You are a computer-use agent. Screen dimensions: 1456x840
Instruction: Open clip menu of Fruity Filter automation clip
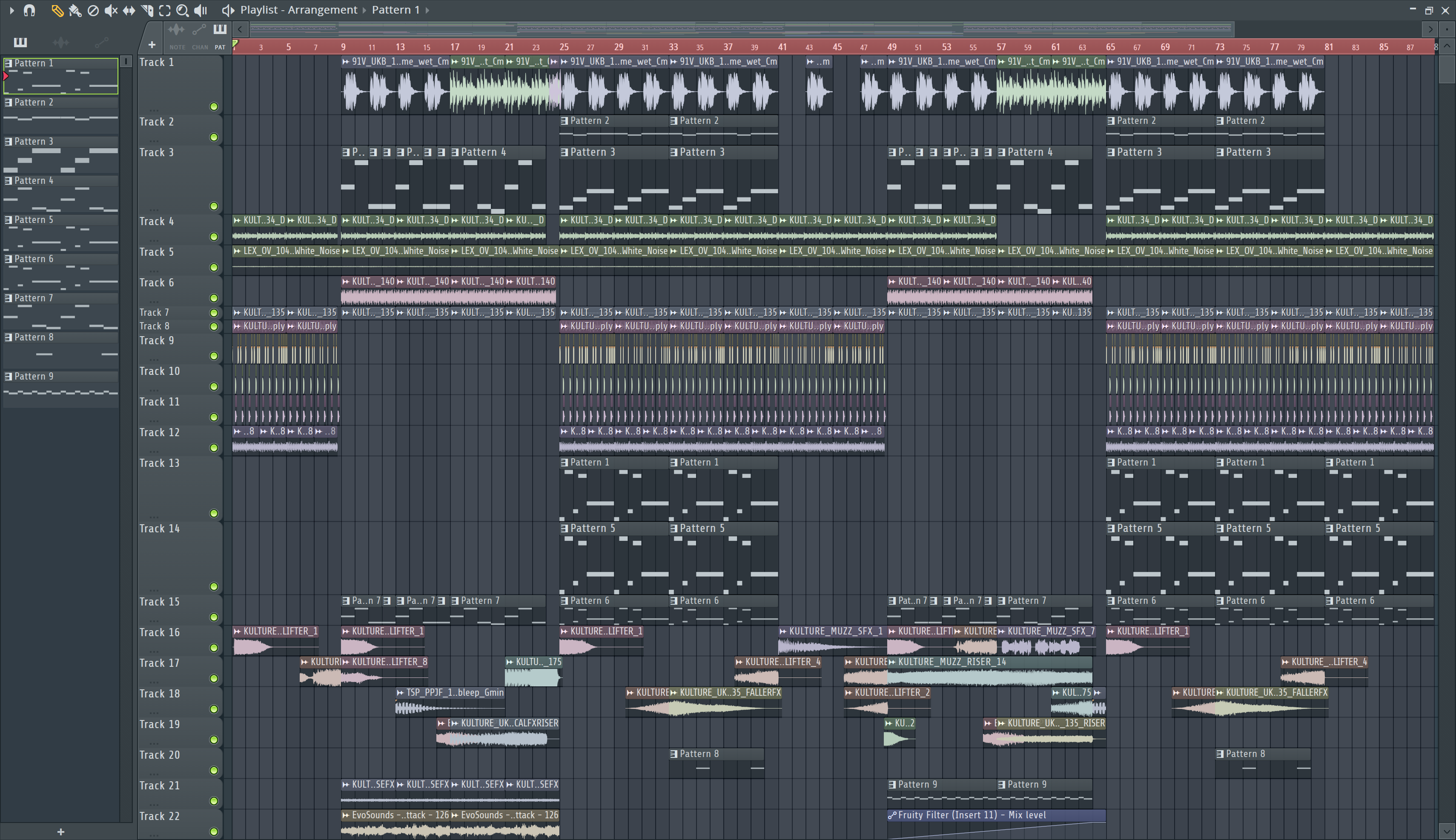tap(892, 815)
